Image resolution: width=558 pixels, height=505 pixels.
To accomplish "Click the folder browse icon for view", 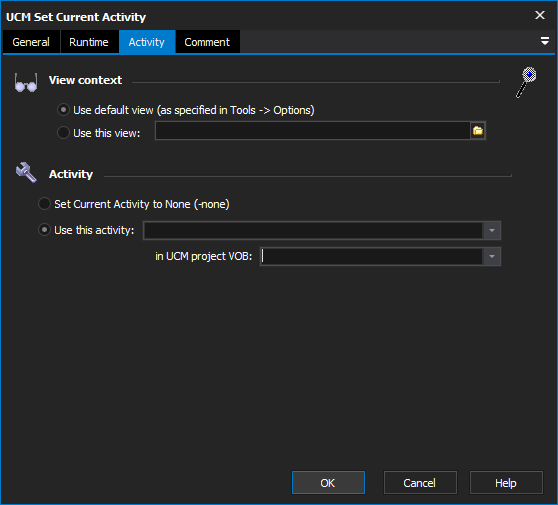I will coord(478,131).
